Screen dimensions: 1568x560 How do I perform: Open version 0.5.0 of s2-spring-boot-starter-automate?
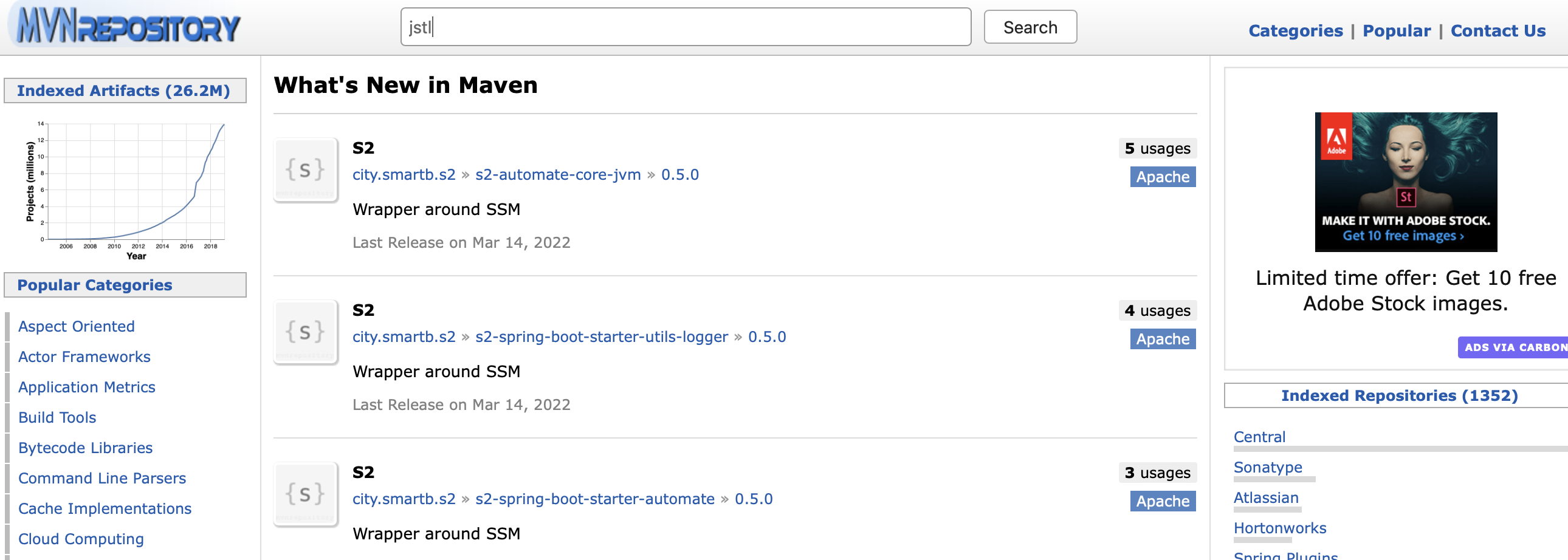coord(753,499)
